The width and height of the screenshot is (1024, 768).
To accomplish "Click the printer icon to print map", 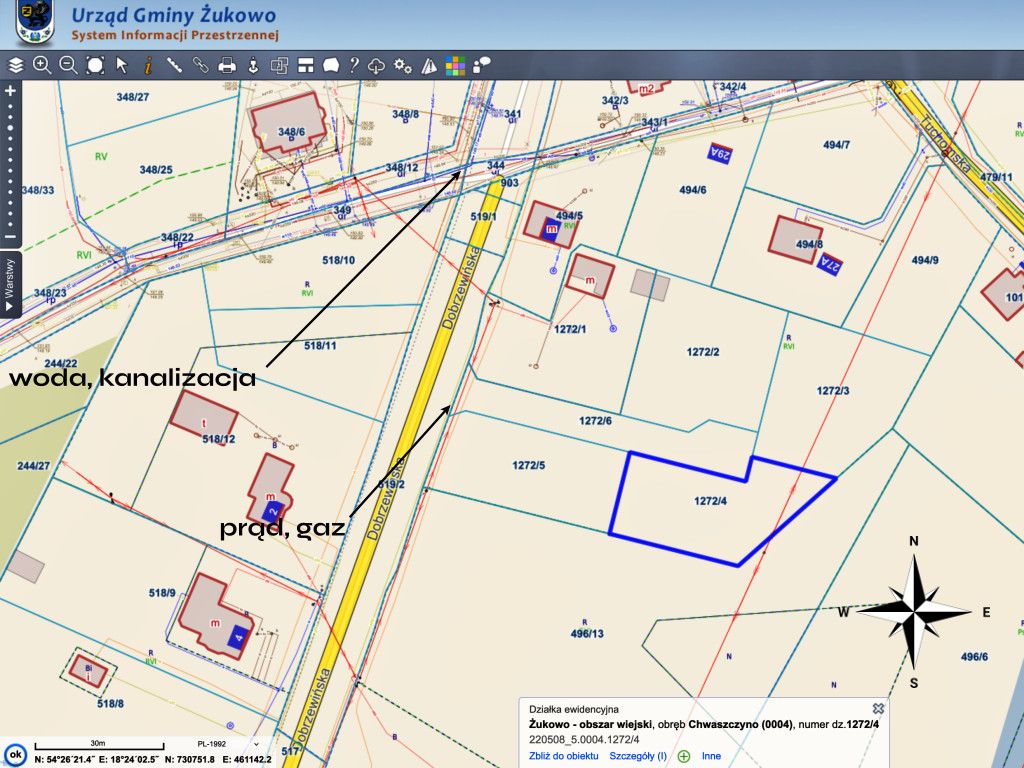I will (x=227, y=65).
